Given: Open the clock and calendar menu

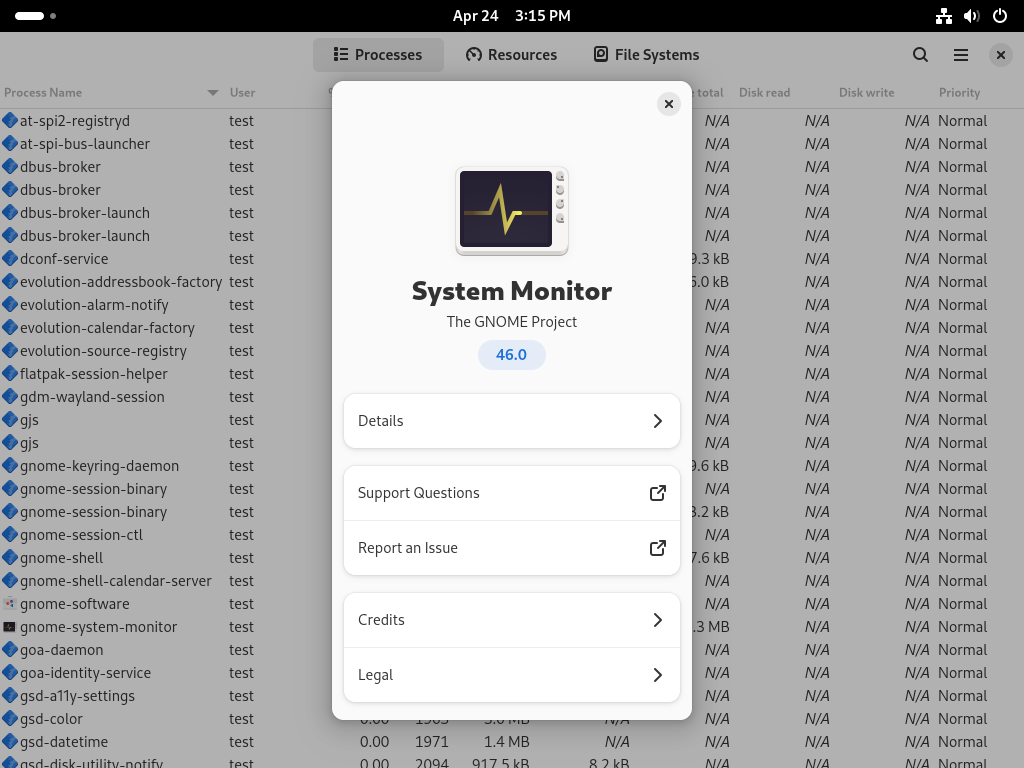Looking at the screenshot, I should [x=511, y=16].
